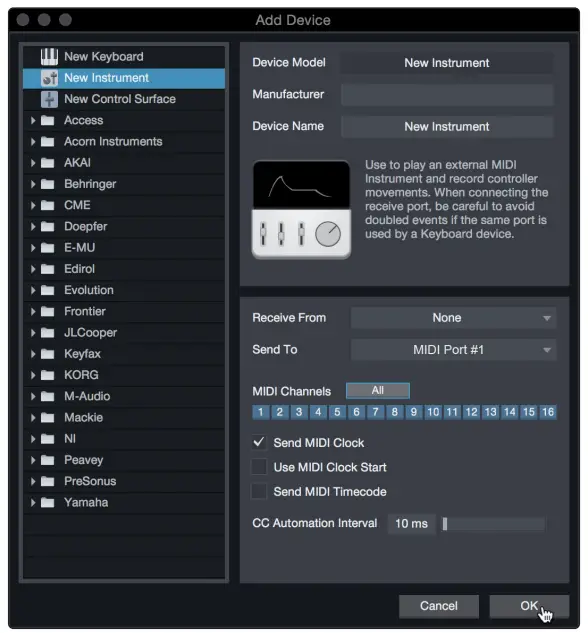Screen dimensions: 588x633
Task: Toggle MIDI channel 1
Action: [261, 412]
